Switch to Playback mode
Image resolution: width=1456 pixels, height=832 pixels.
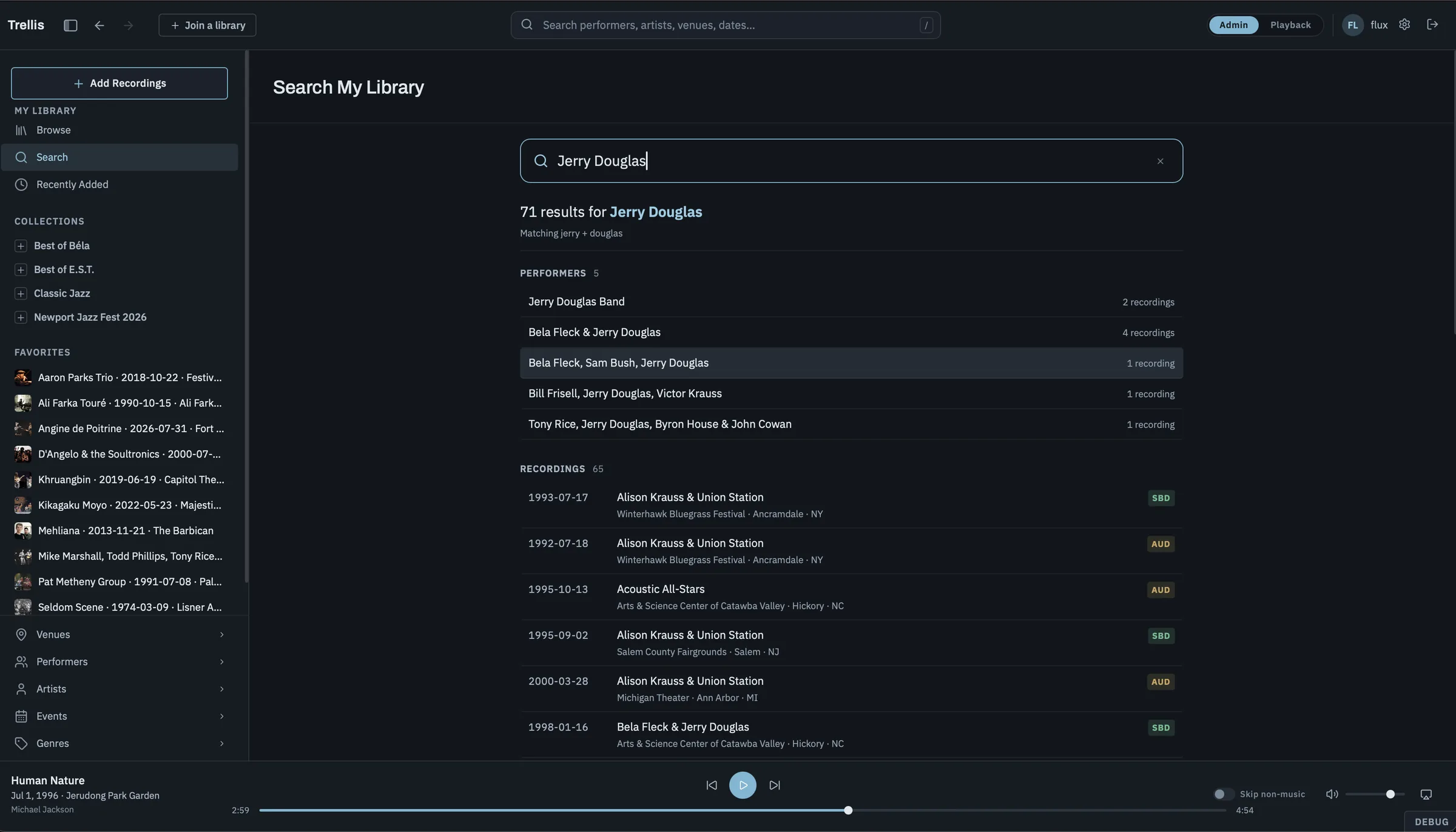(1290, 25)
